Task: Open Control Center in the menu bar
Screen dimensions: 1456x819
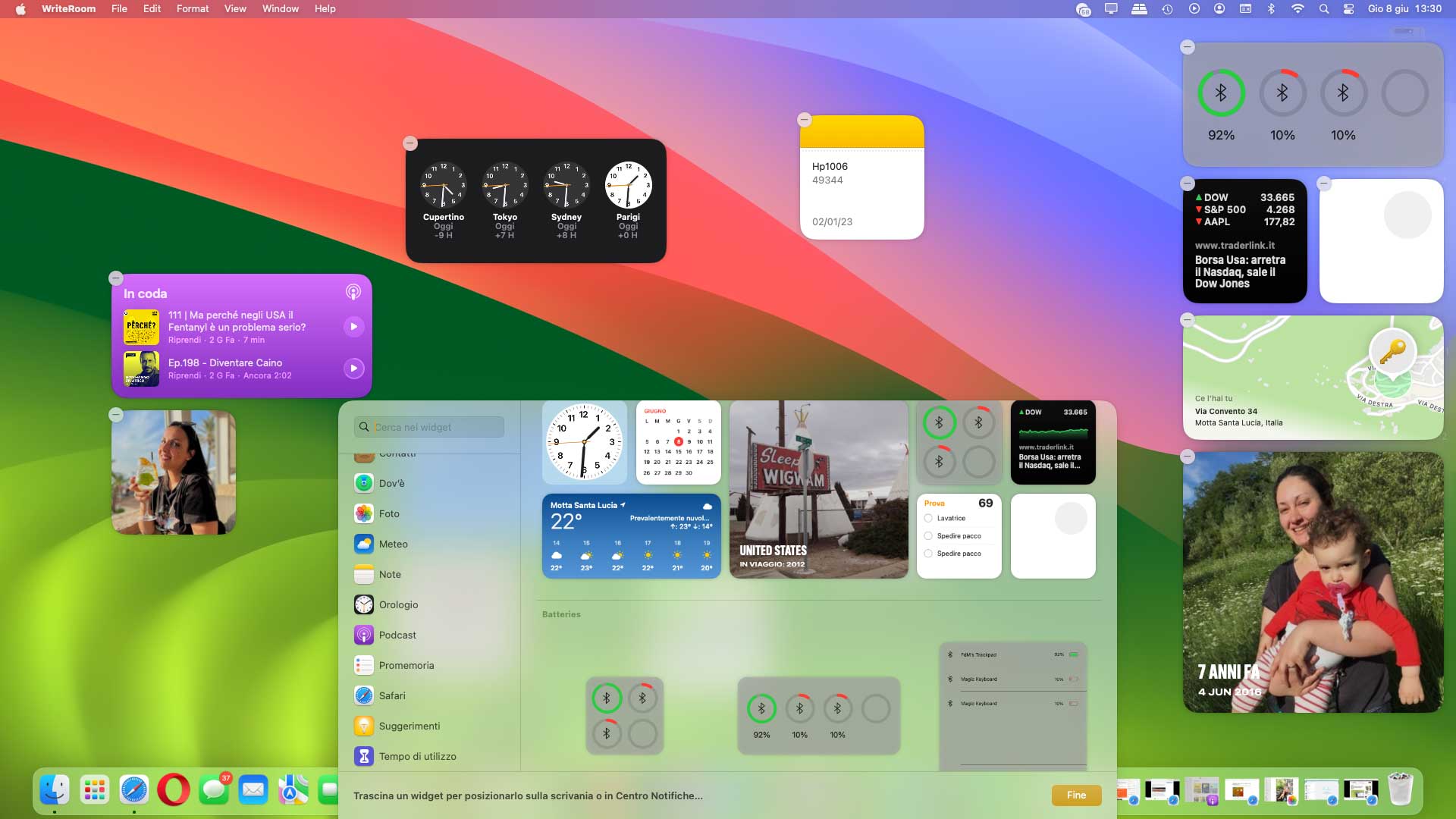Action: click(1348, 8)
